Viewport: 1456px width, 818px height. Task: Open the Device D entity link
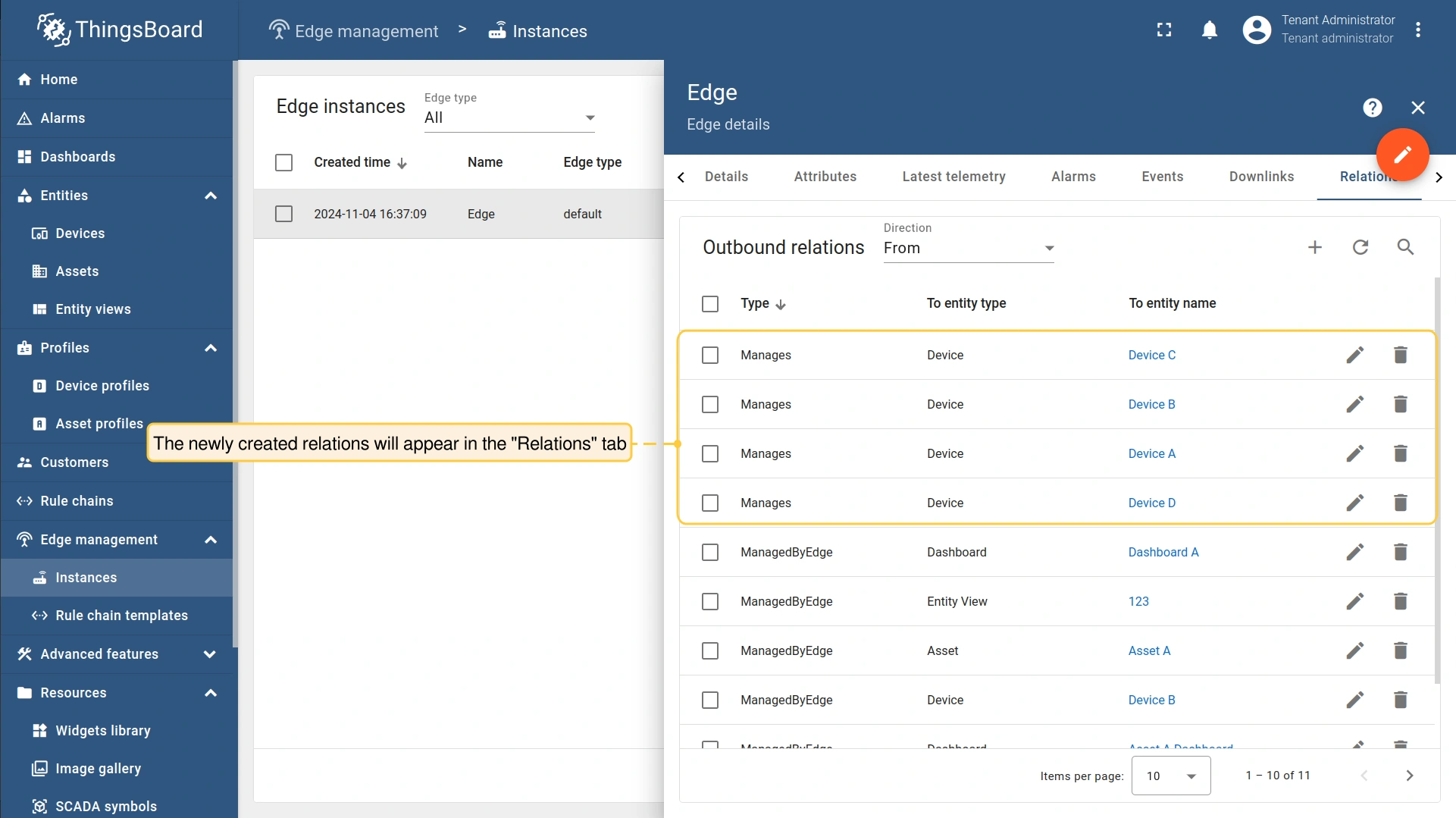click(1151, 503)
